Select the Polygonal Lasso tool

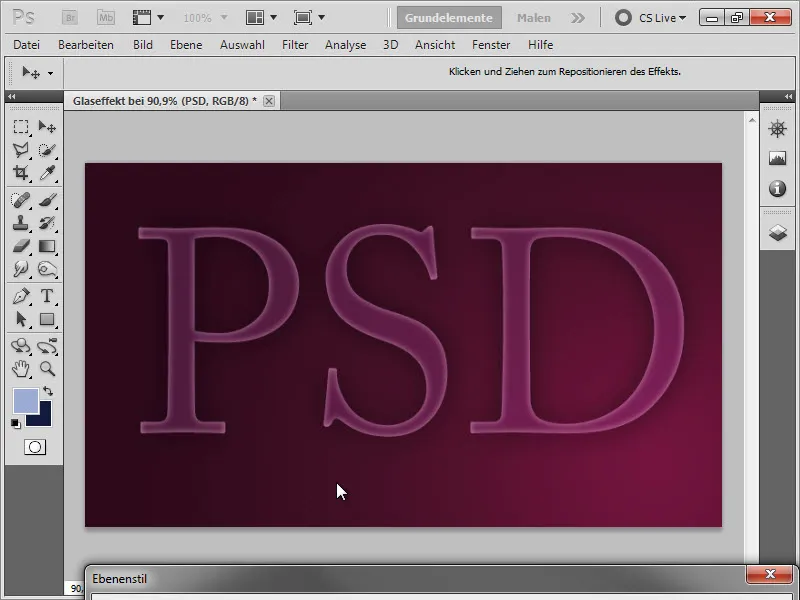(21, 150)
